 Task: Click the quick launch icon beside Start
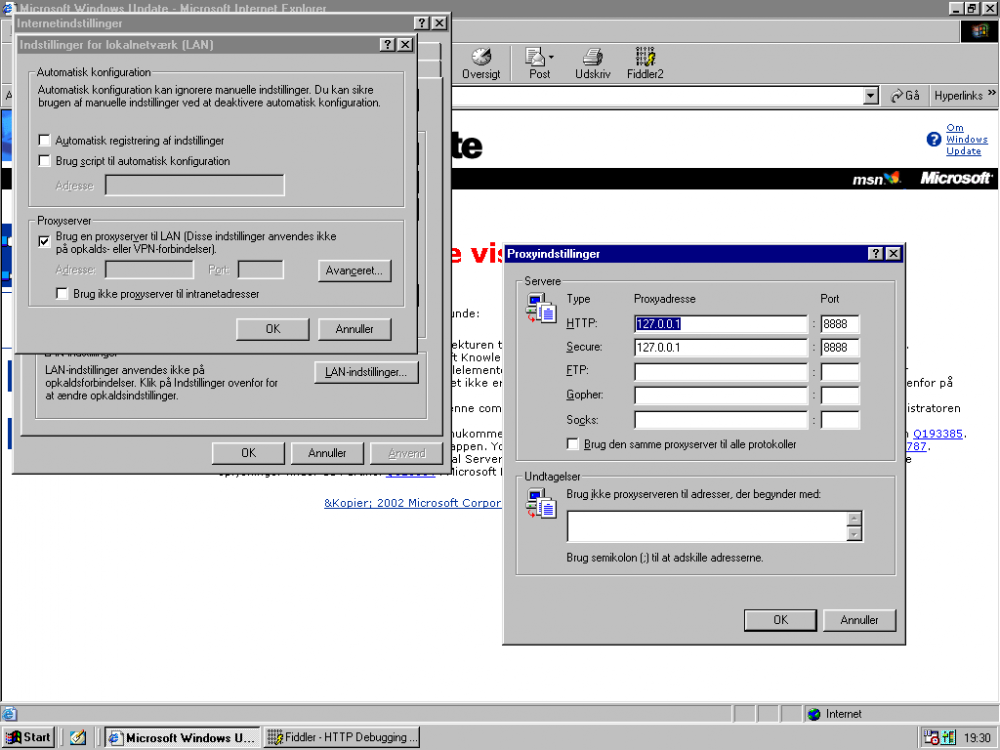click(78, 737)
